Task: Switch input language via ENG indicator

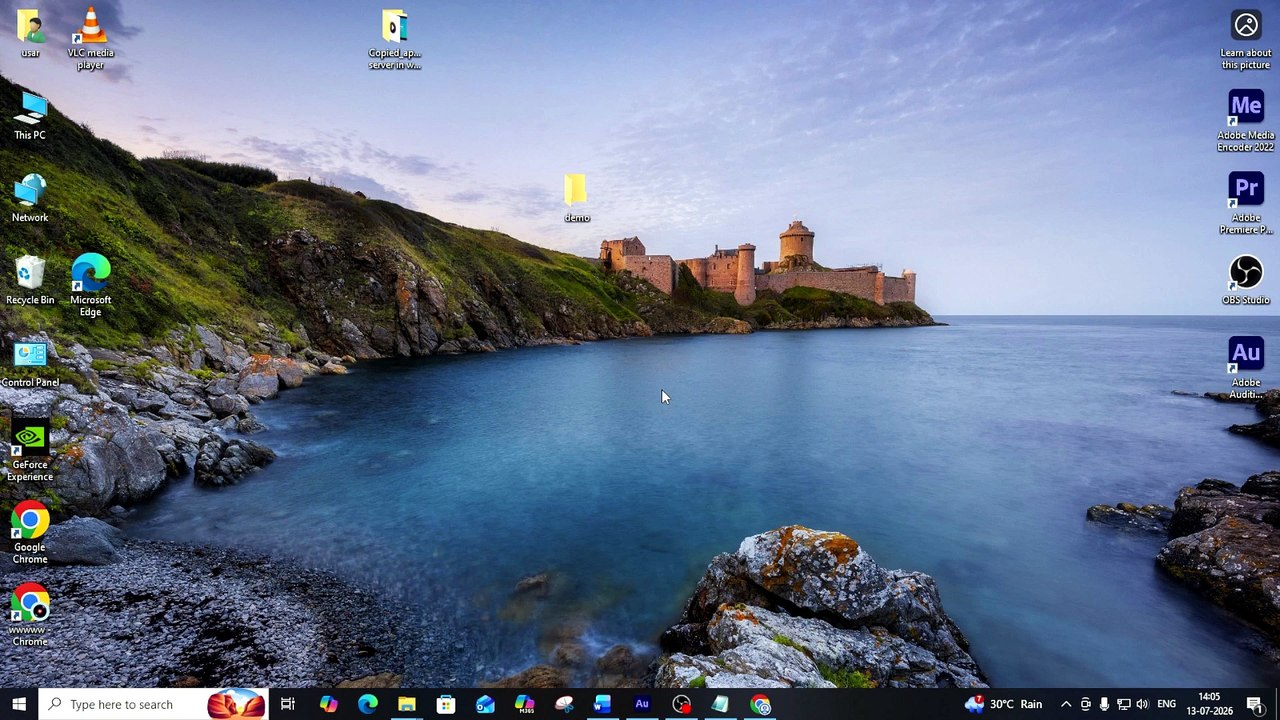Action: point(1166,704)
